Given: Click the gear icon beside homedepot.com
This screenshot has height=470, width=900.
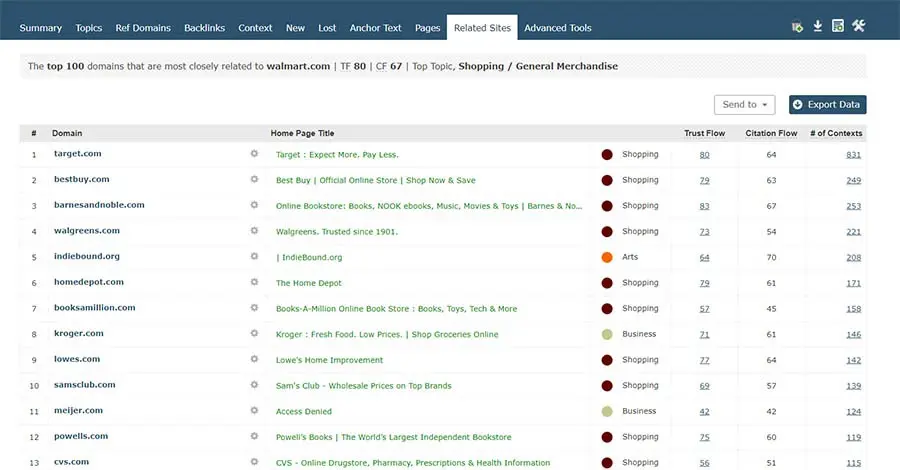Looking at the screenshot, I should click(254, 283).
